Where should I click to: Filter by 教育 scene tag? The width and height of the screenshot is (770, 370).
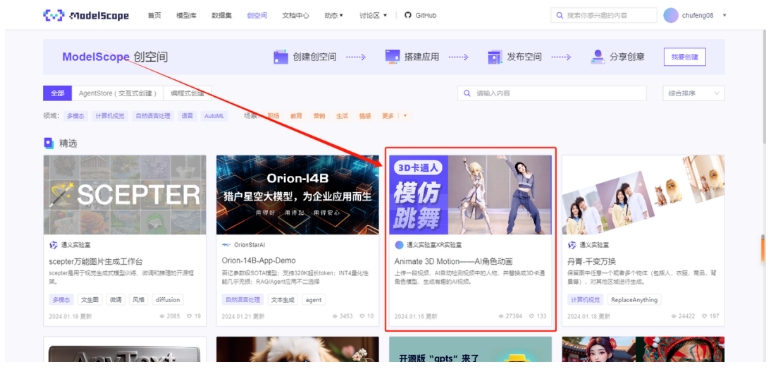296,116
